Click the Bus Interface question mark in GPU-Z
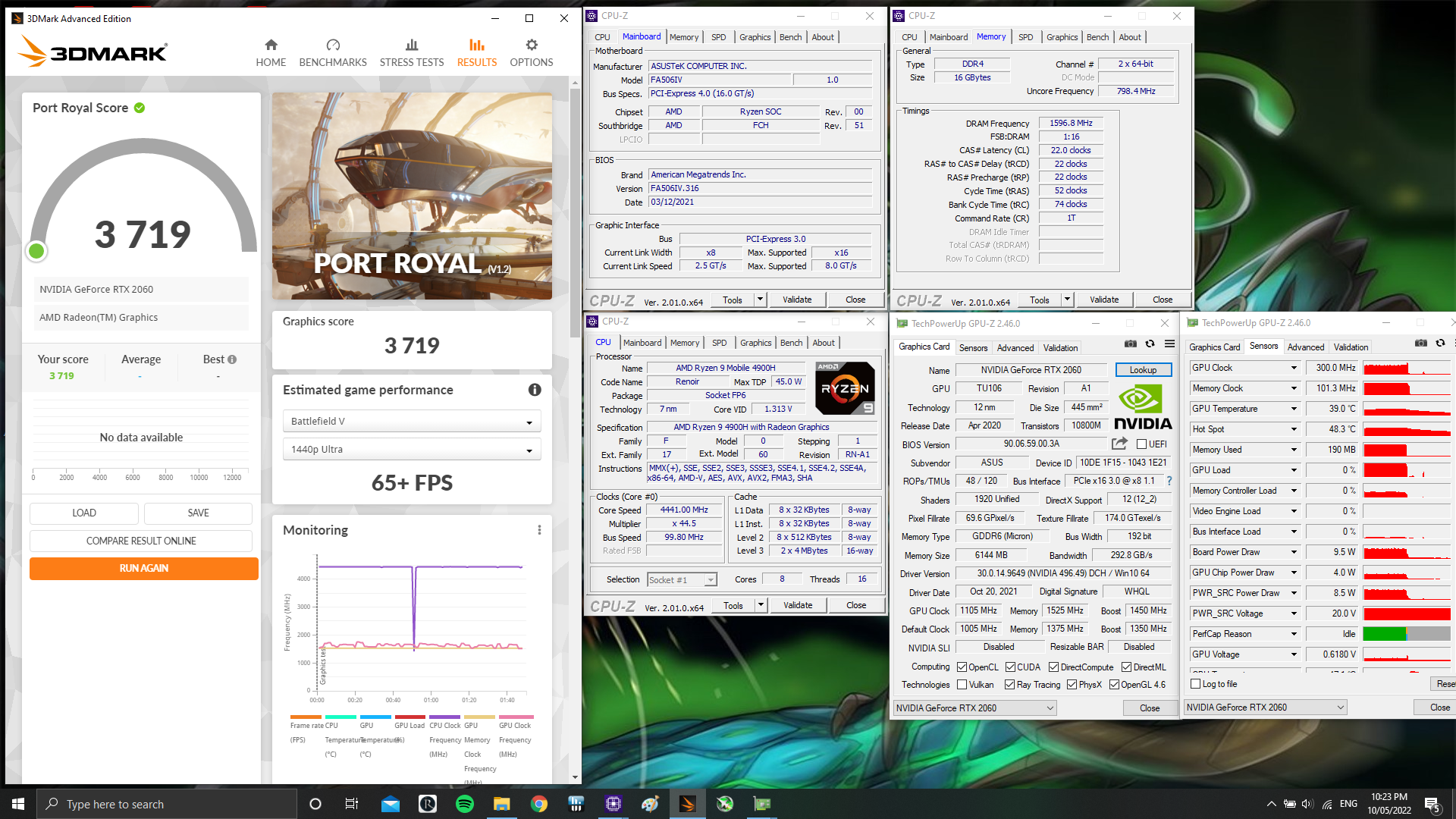Screen dimensions: 1456x819 click(x=1169, y=481)
